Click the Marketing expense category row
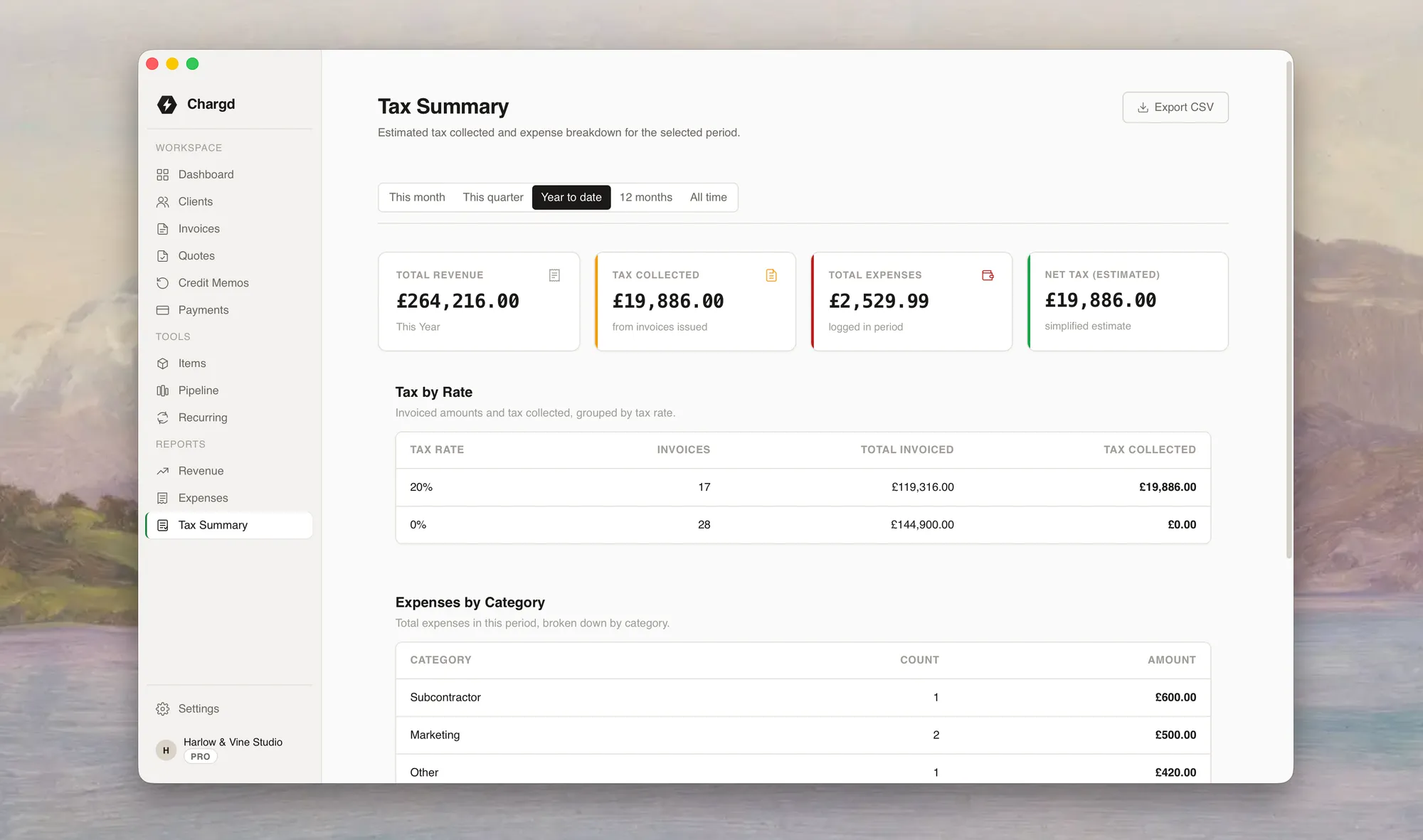 803,735
